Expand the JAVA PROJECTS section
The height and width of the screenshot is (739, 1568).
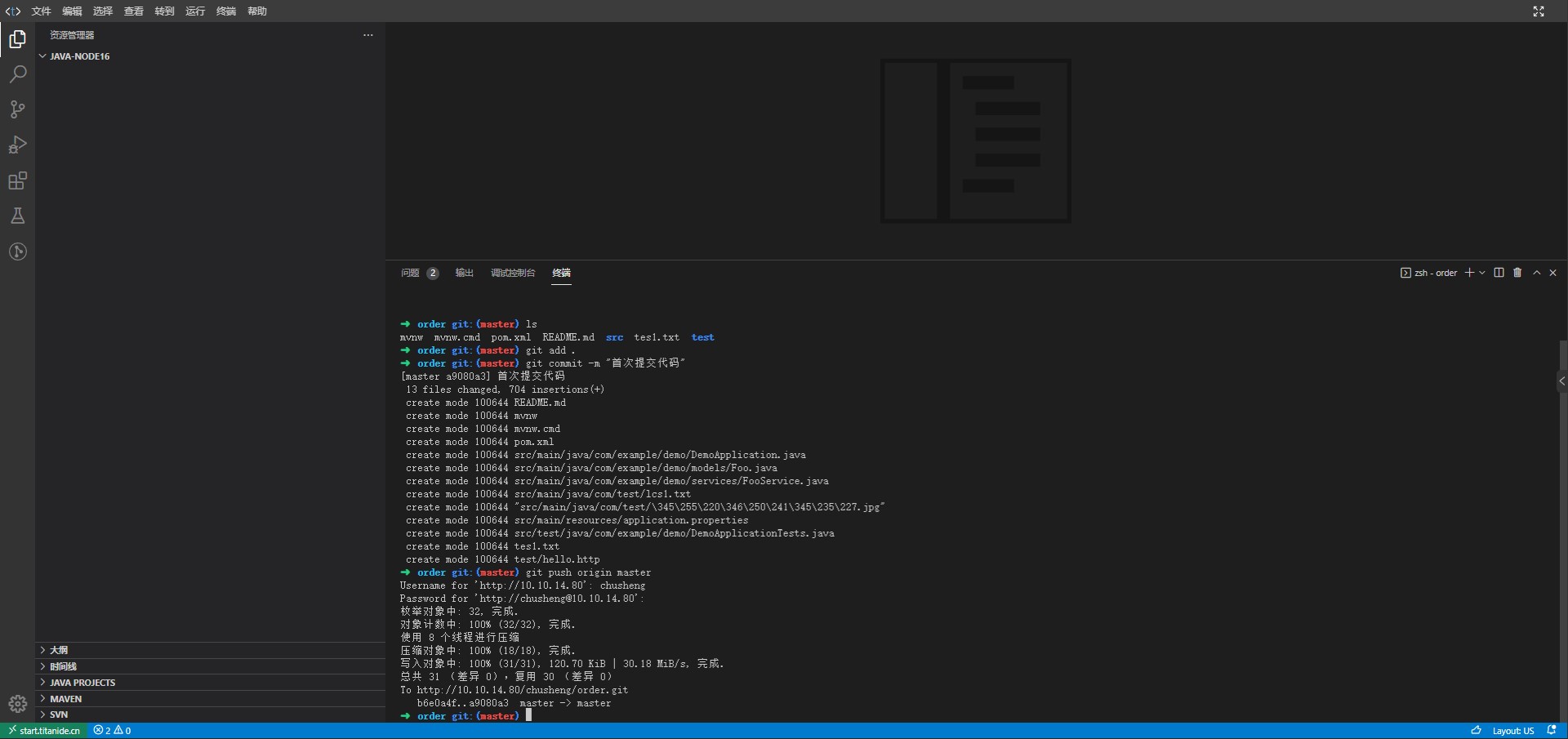(211, 683)
